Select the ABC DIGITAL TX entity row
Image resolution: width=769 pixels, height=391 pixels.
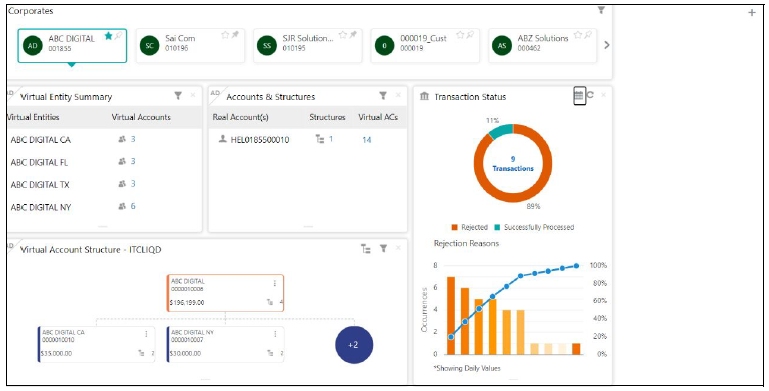click(104, 185)
